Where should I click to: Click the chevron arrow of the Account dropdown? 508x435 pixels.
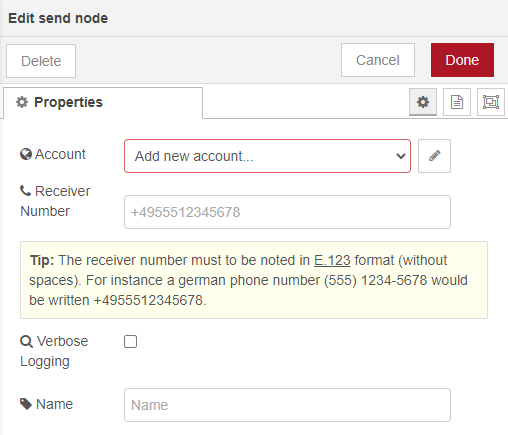point(401,156)
